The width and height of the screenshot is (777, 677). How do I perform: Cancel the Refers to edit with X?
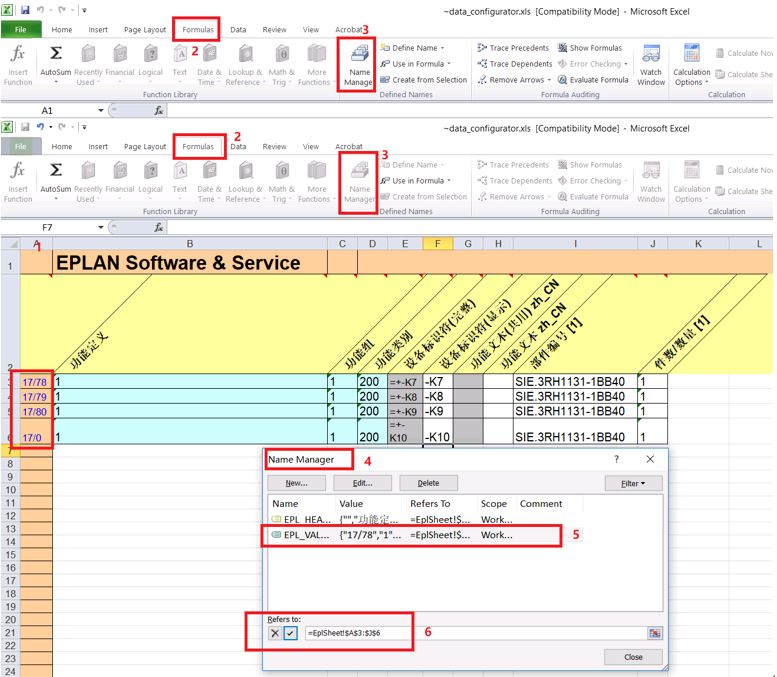pyautogui.click(x=274, y=633)
